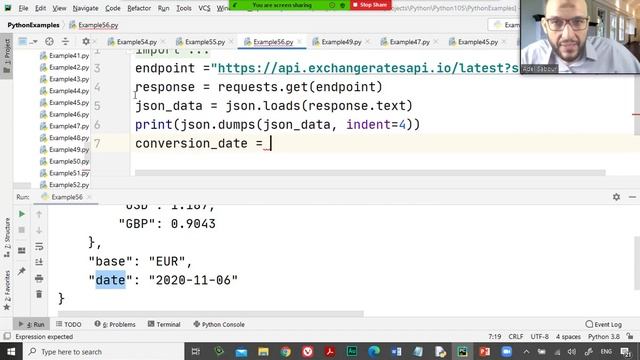Open the Terminal tool window

[164, 324]
